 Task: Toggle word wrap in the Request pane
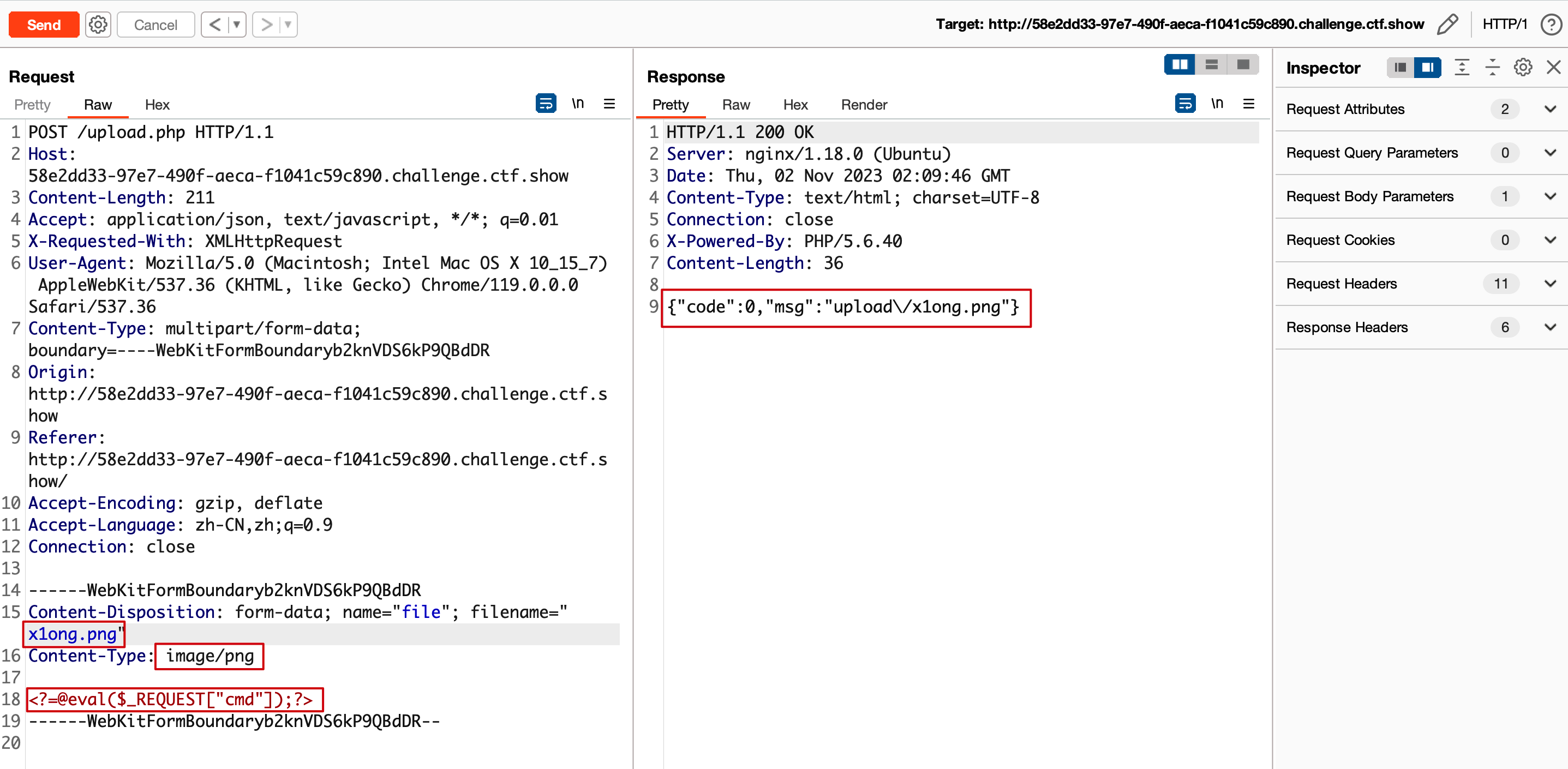546,104
